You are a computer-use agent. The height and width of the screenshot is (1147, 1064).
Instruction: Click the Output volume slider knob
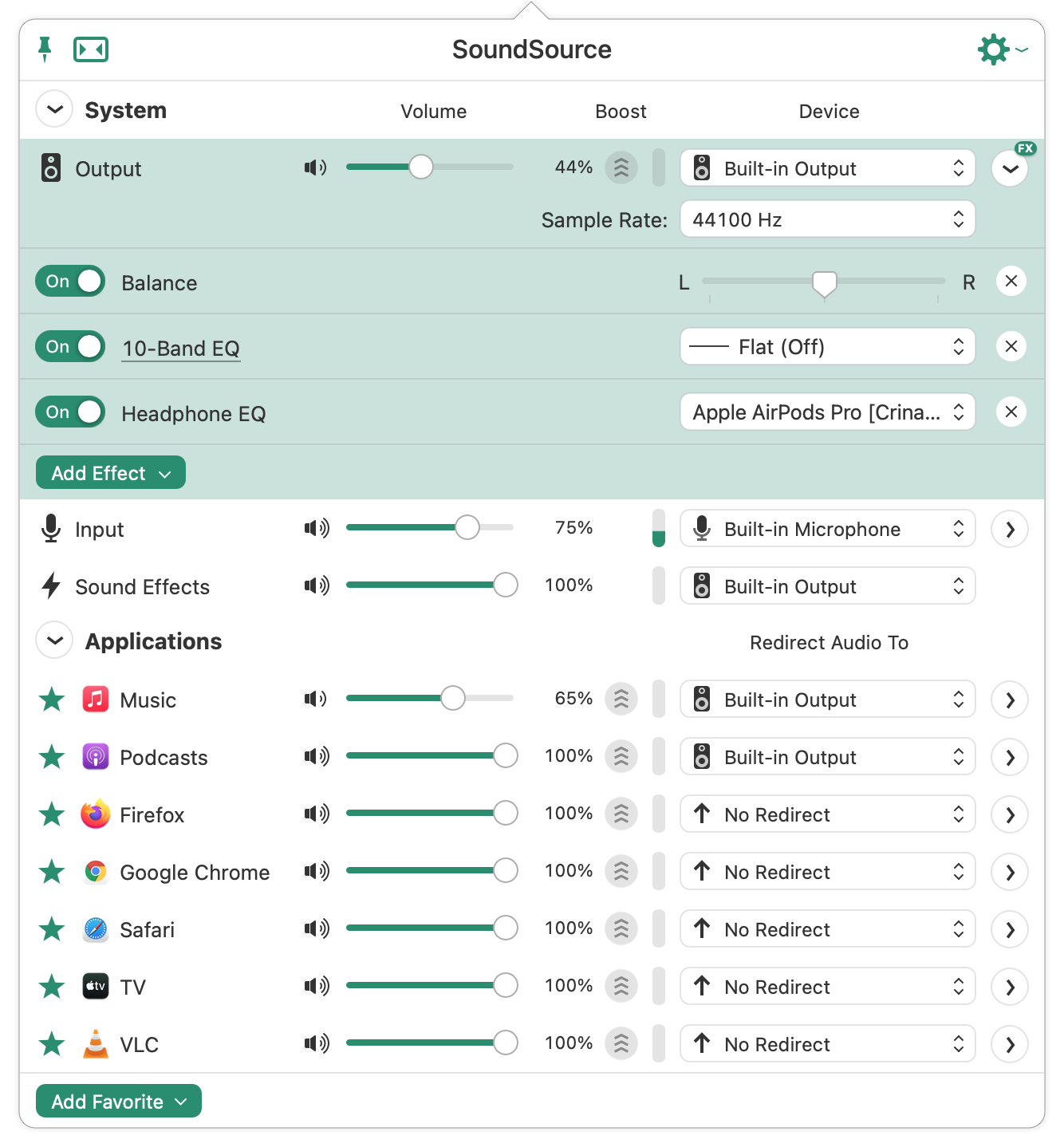coord(421,167)
